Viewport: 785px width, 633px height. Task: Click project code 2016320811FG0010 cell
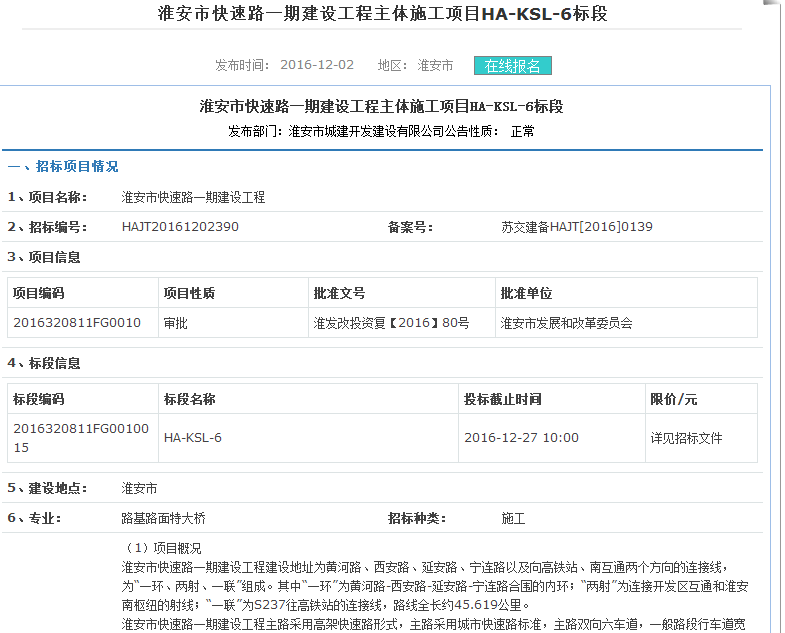77,323
